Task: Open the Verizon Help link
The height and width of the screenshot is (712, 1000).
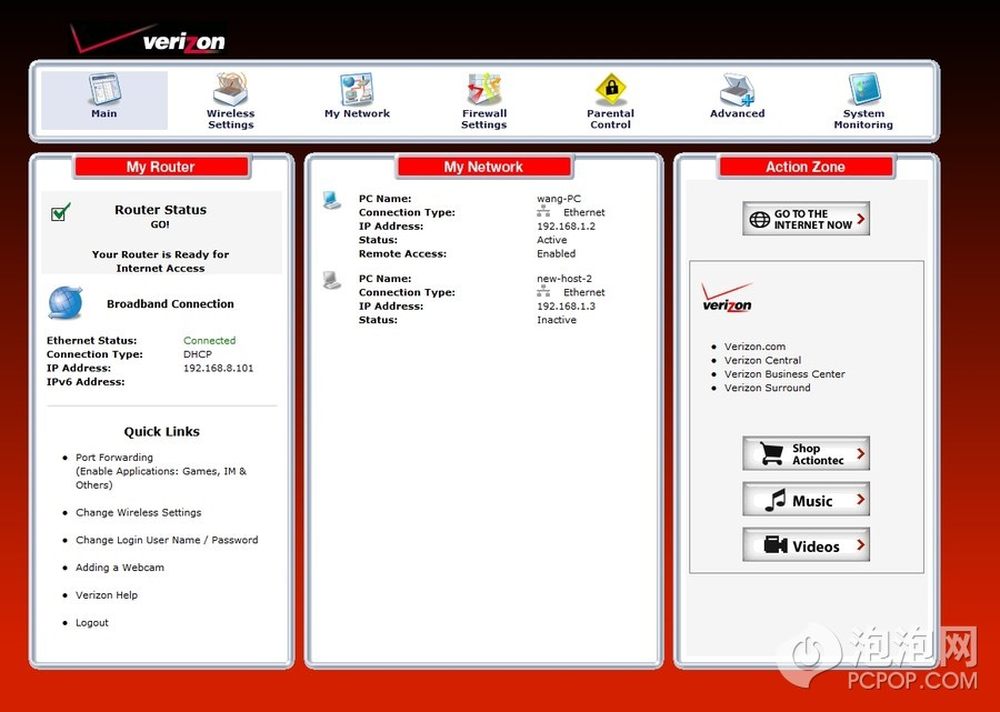Action: tap(107, 595)
